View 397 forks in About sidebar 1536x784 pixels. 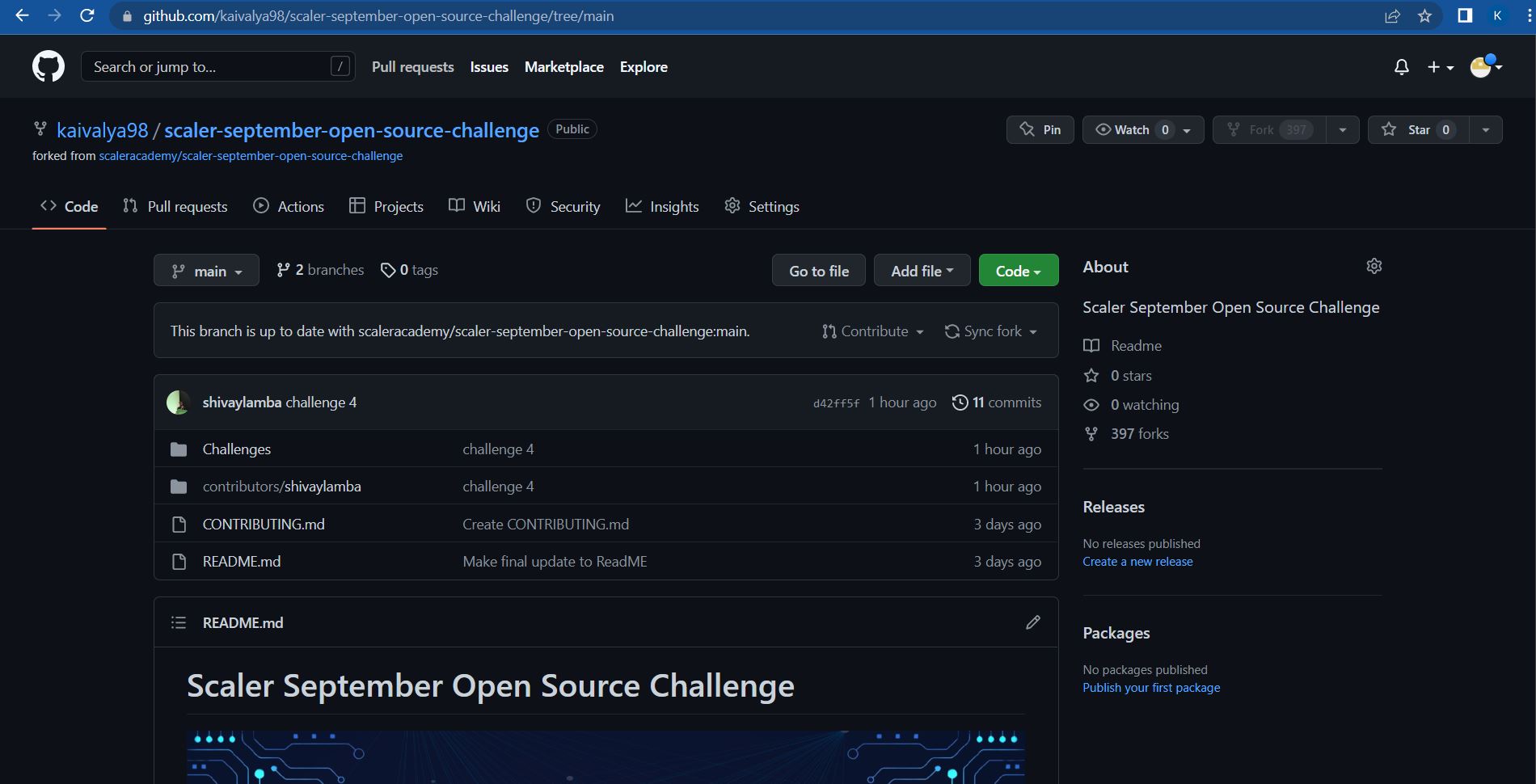1126,434
